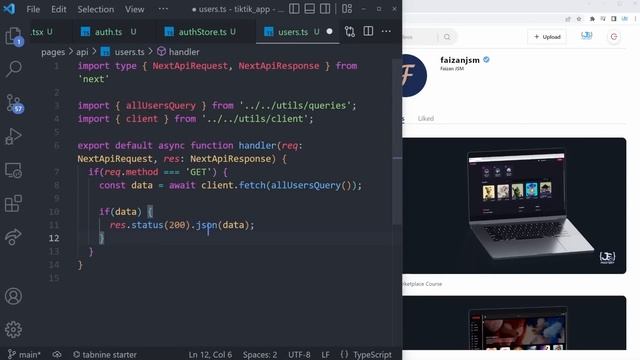Change indentation via Spaces: 2
This screenshot has width=640, height=360.
(x=260, y=354)
